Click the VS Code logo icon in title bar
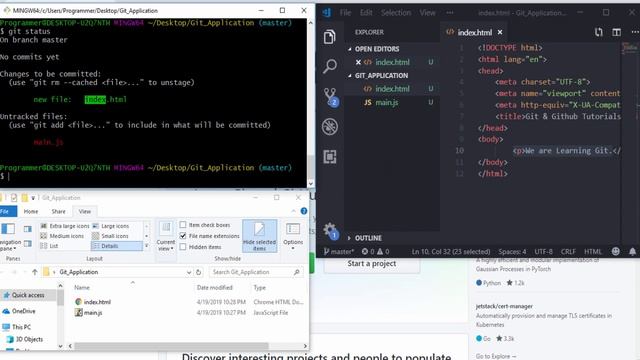Screen dimensions: 640x360 (327, 13)
